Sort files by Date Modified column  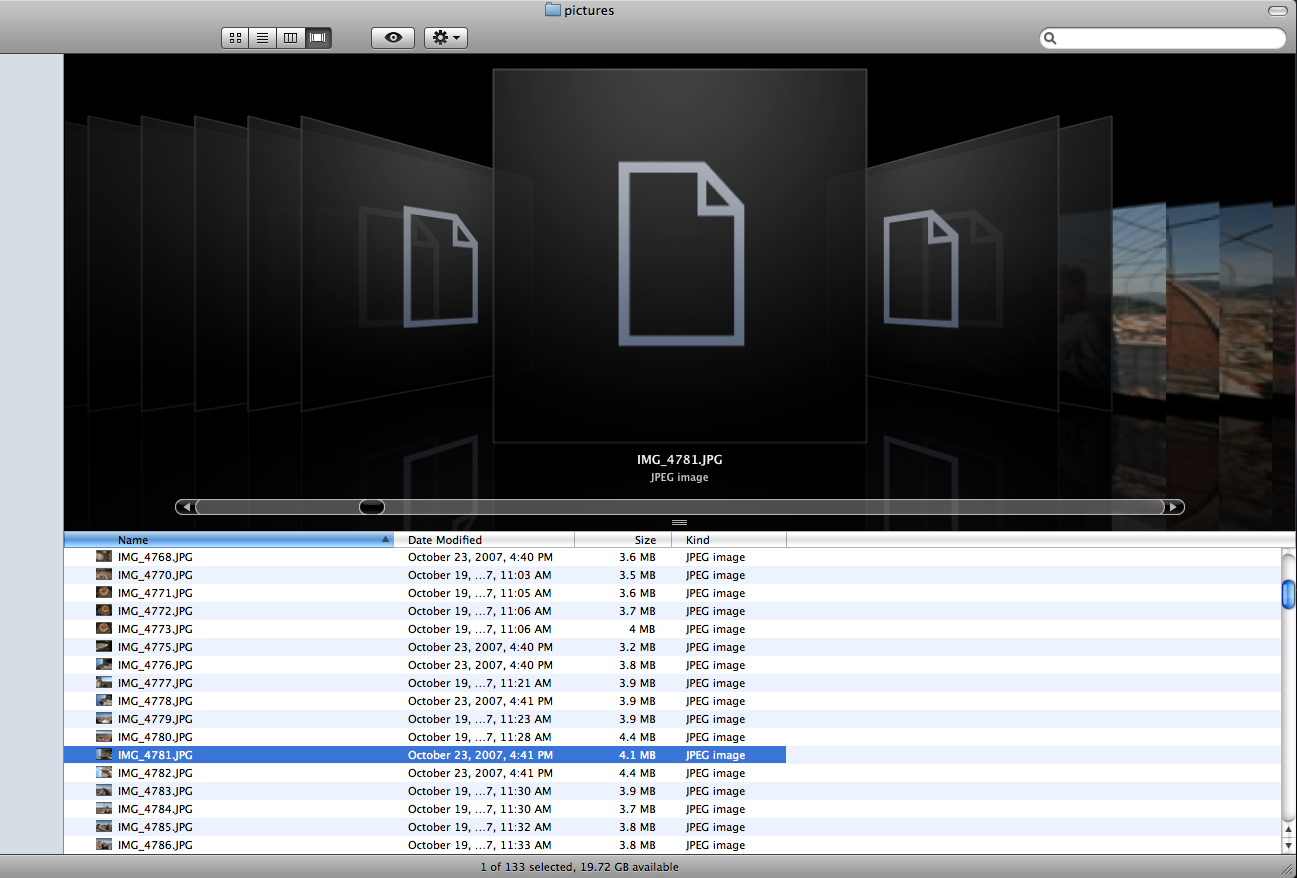tap(484, 540)
